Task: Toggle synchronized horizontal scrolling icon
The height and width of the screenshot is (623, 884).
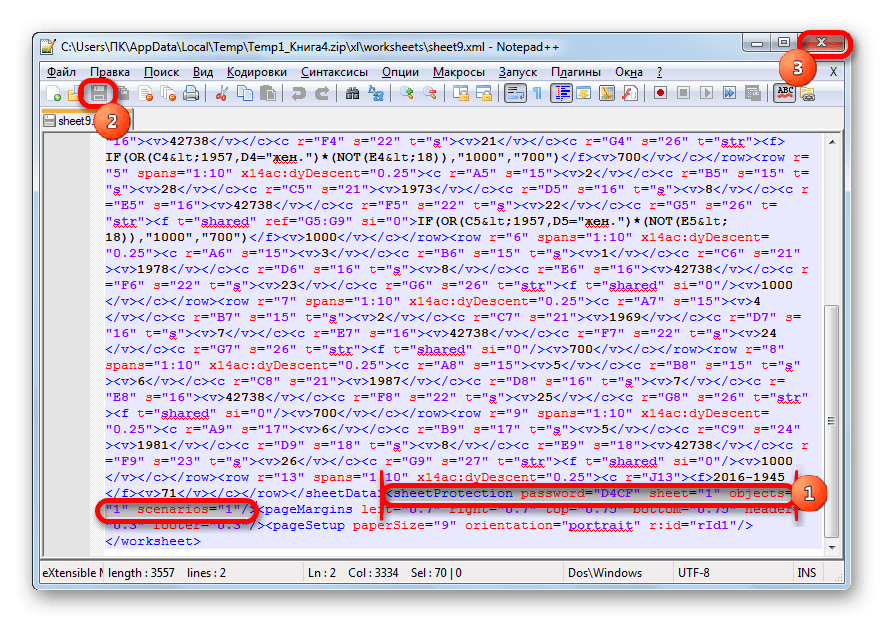Action: [x=484, y=93]
